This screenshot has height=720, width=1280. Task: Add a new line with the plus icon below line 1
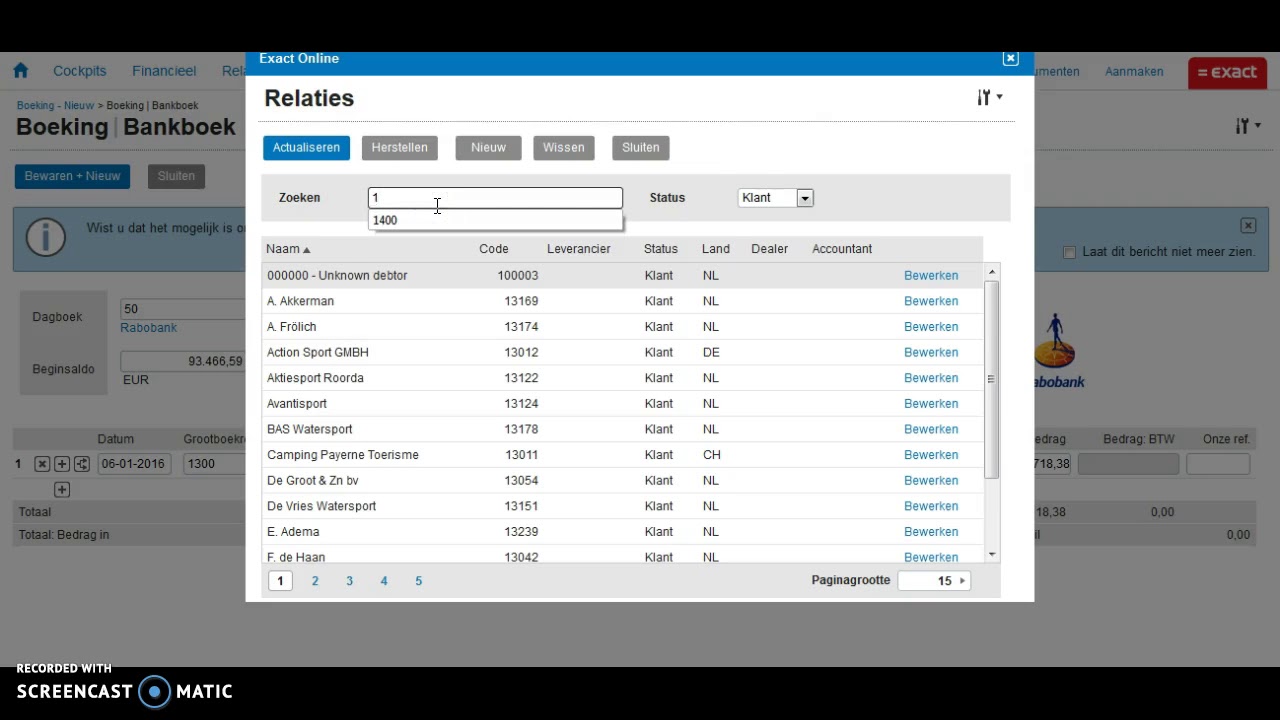(x=62, y=489)
